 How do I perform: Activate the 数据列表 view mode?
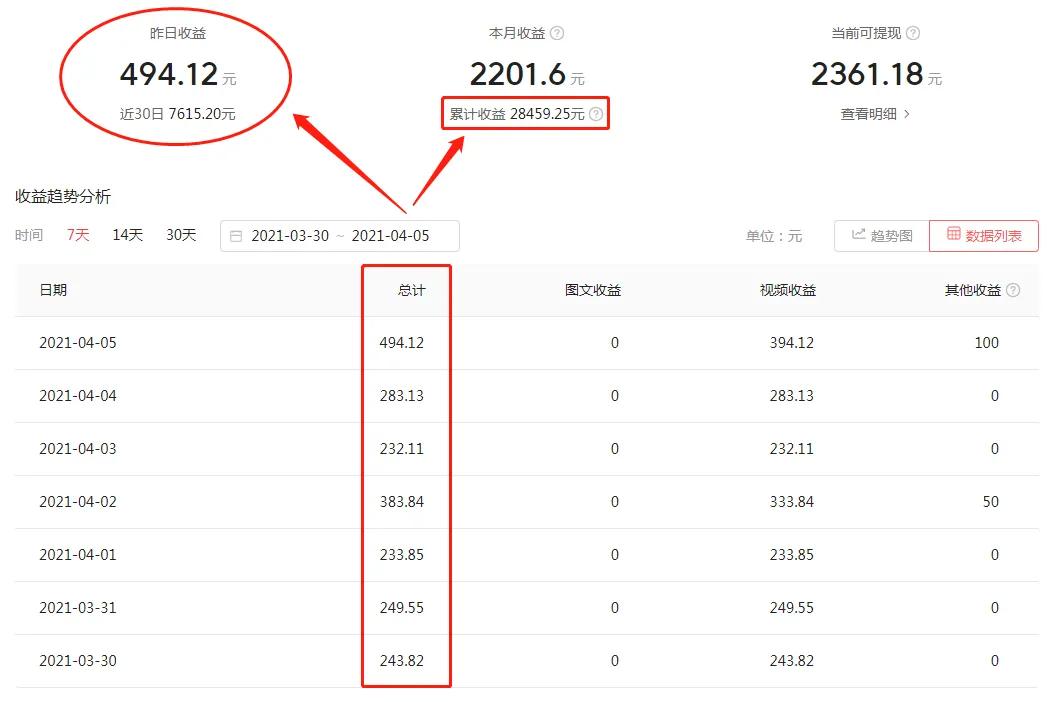[x=984, y=235]
